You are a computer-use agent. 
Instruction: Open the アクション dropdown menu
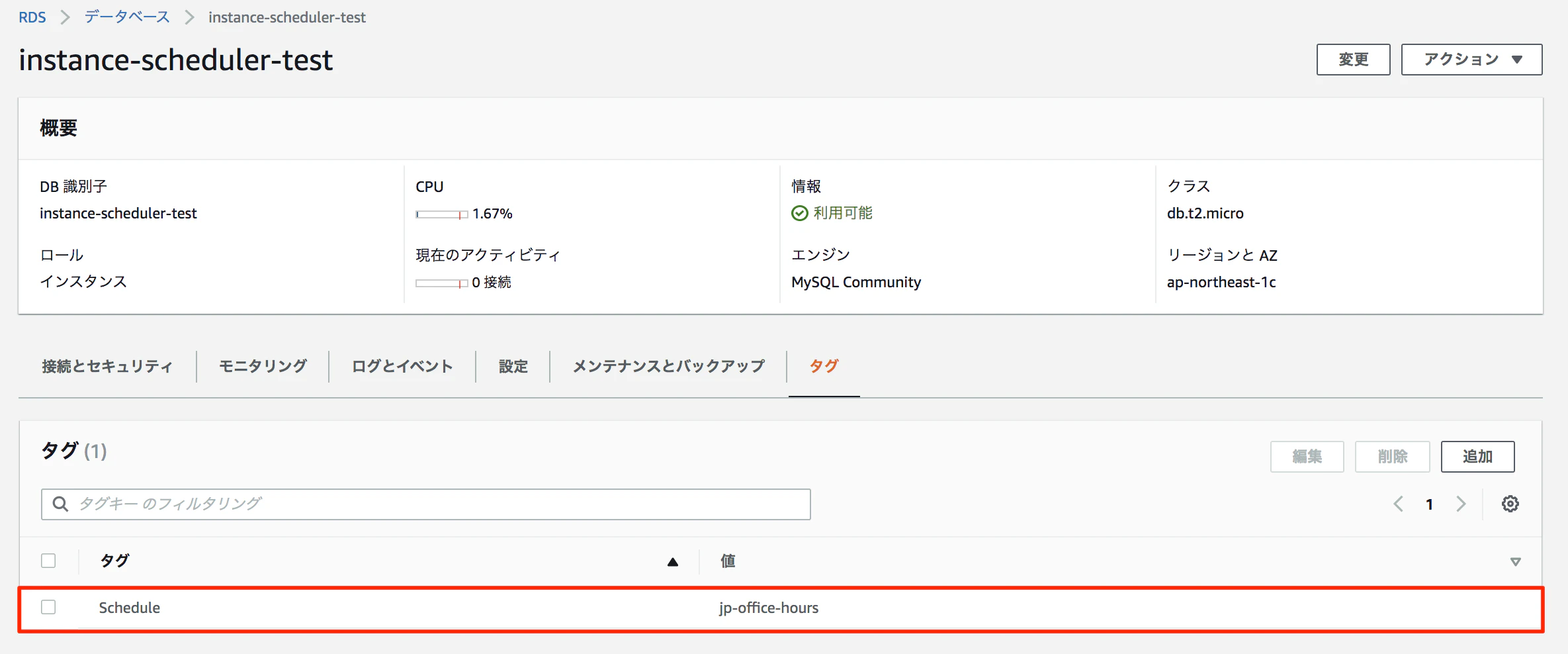coord(1471,59)
